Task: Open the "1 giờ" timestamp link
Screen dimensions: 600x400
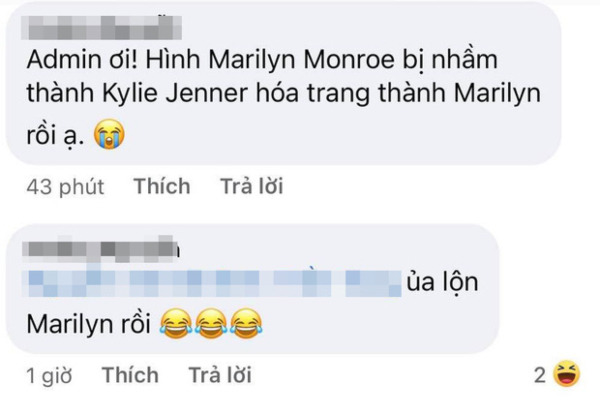Action: pos(49,376)
